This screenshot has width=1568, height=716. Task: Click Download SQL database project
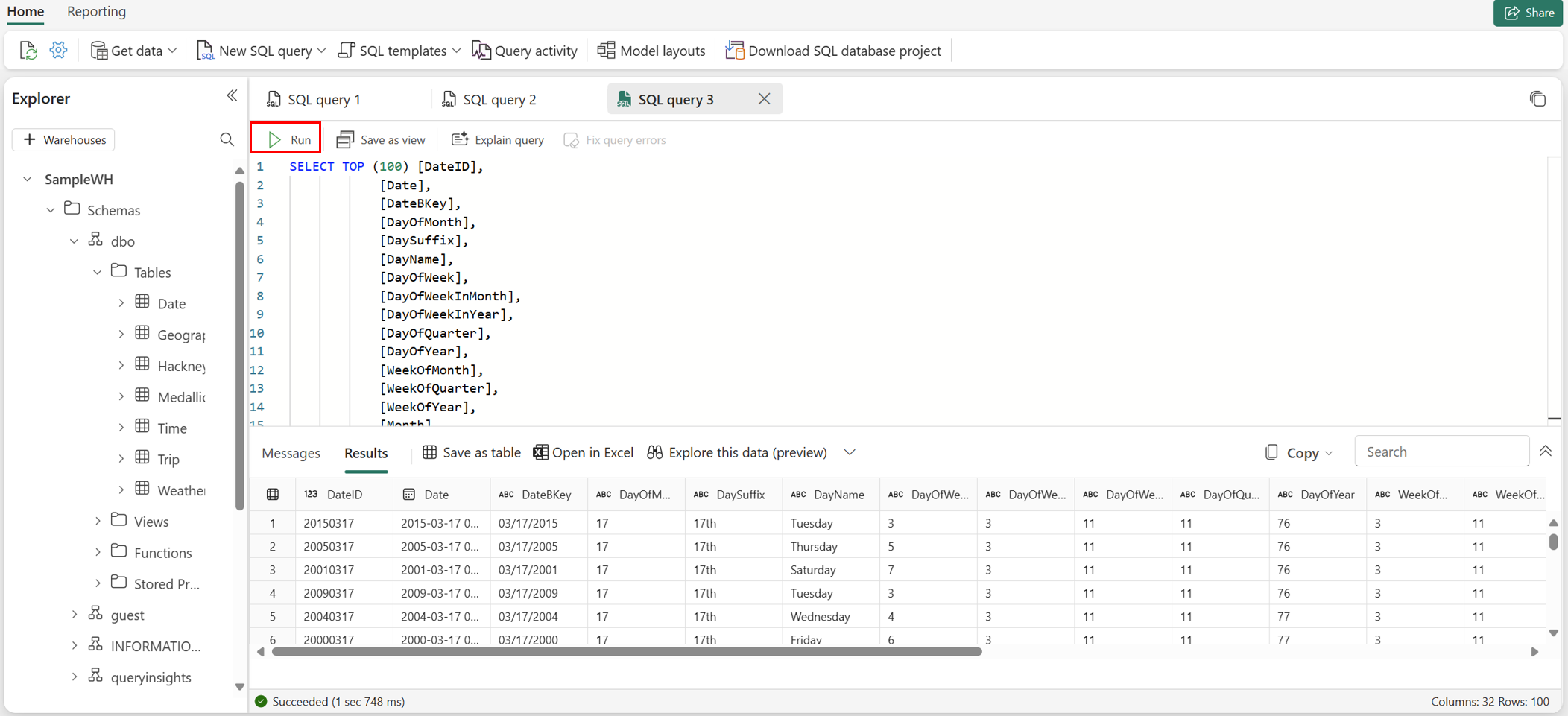(833, 51)
